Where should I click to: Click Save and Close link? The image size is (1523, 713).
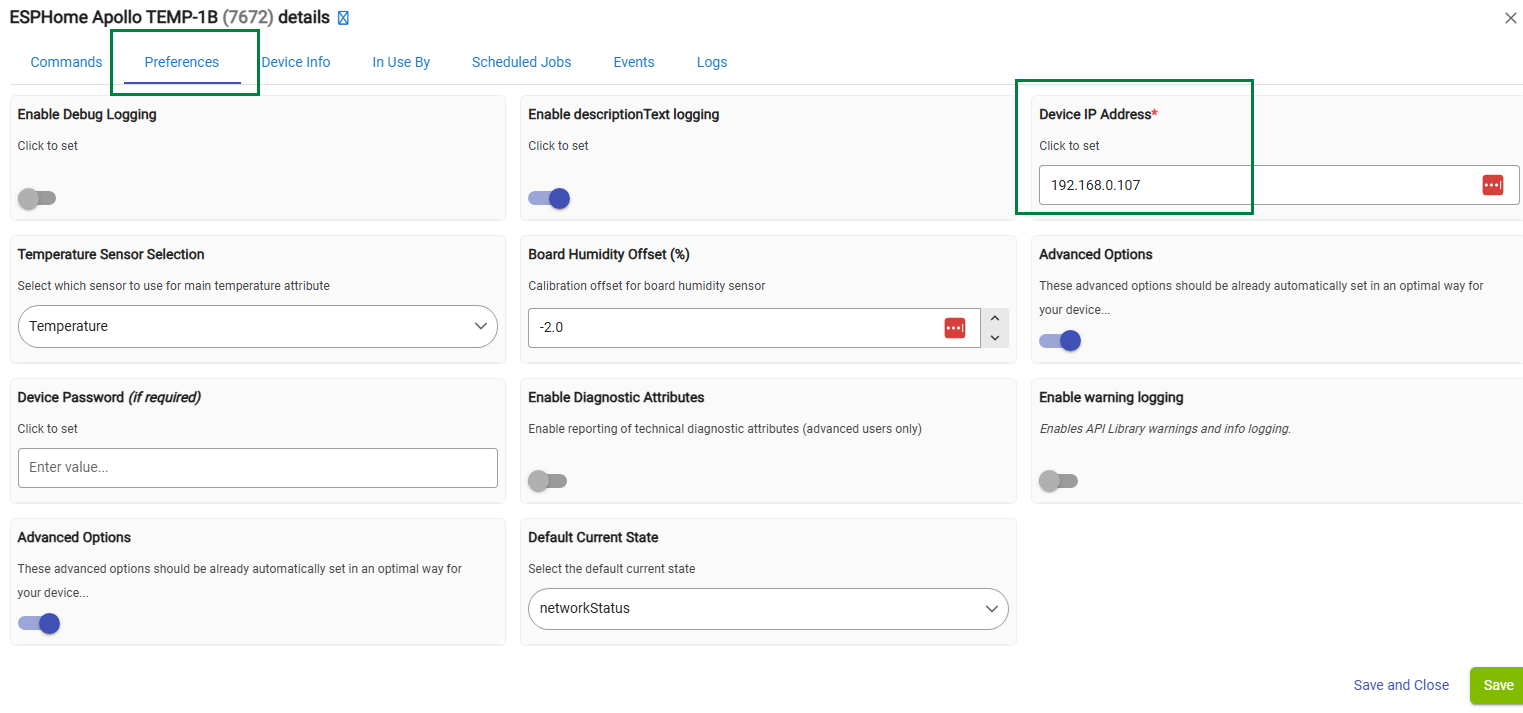[1400, 685]
